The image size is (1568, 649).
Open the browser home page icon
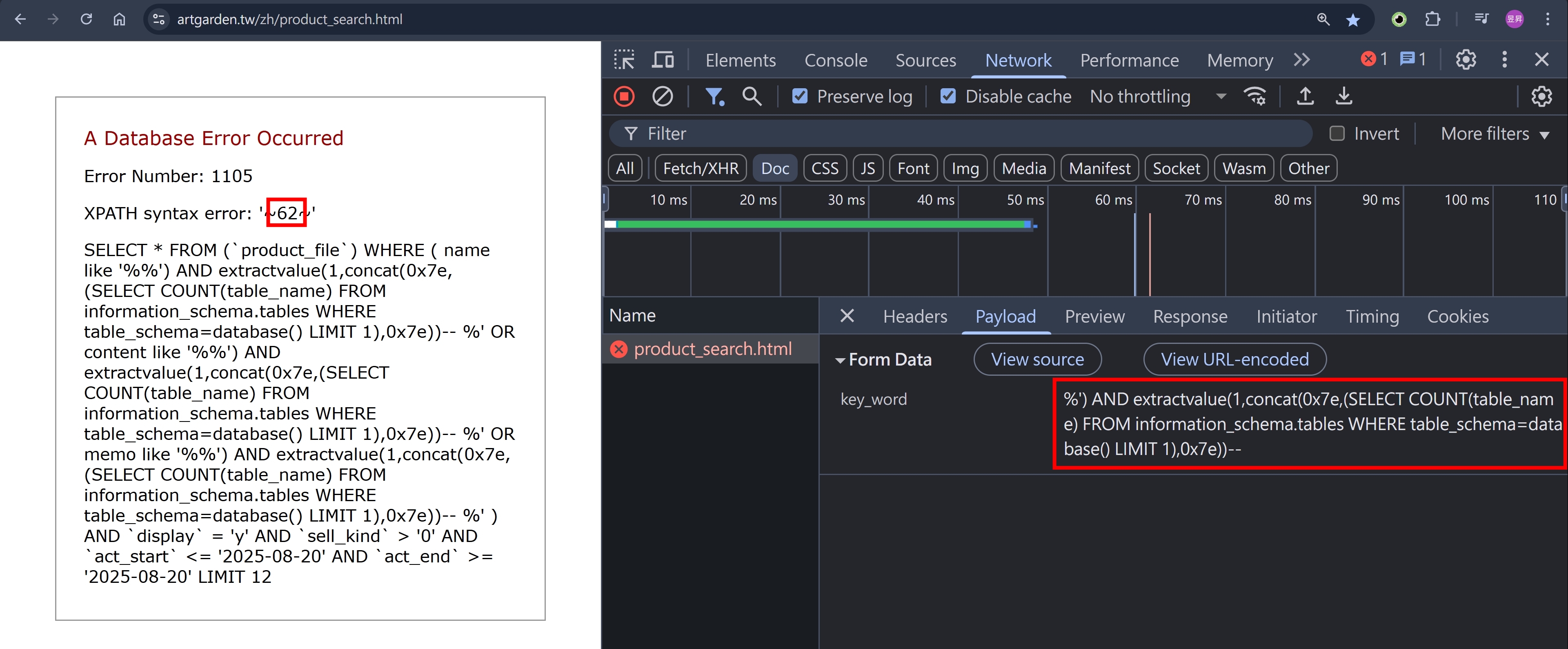pyautogui.click(x=119, y=20)
